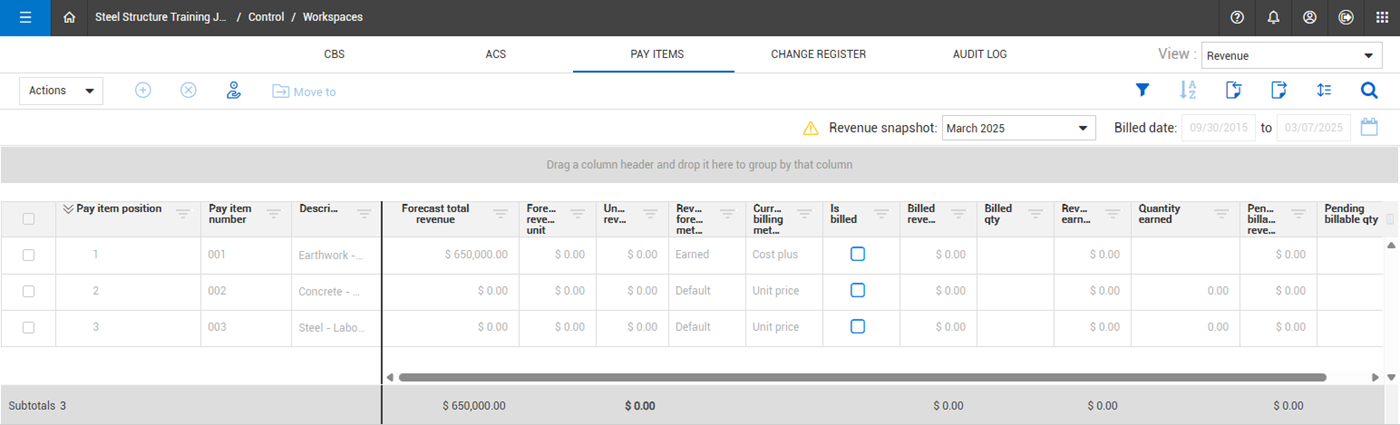Toggle Is billed checkbox for Concrete row
1400x425 pixels.
(857, 290)
